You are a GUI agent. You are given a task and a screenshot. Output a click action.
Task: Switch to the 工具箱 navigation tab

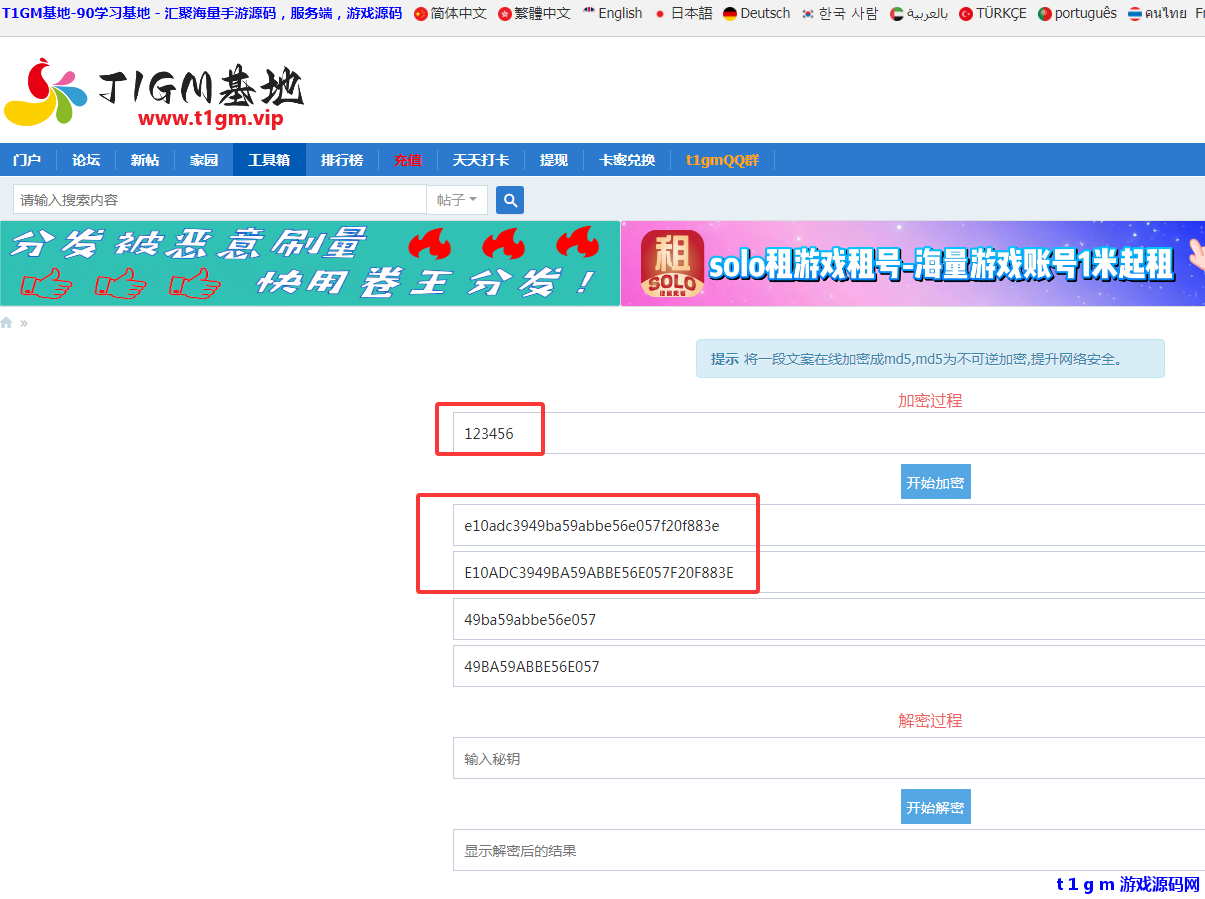[268, 159]
